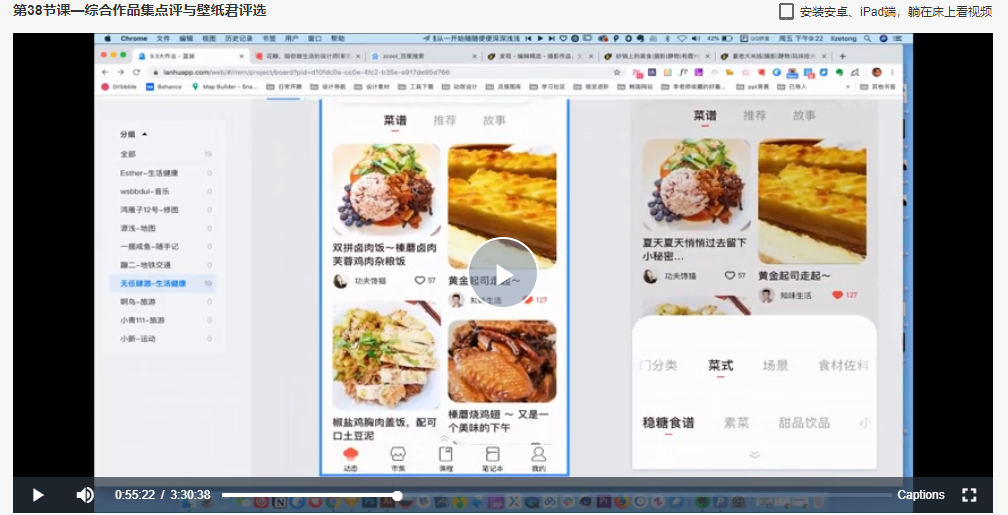
Task: Open the 椒盐鸡胸肉盖饭 thumbnail
Action: tap(386, 355)
